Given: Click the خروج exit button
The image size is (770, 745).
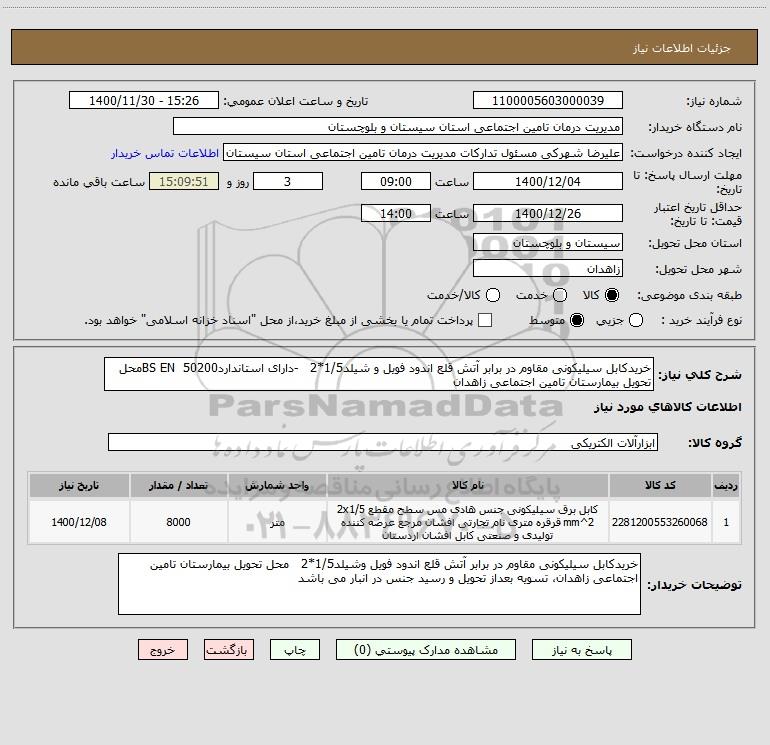Looking at the screenshot, I should pos(163,650).
